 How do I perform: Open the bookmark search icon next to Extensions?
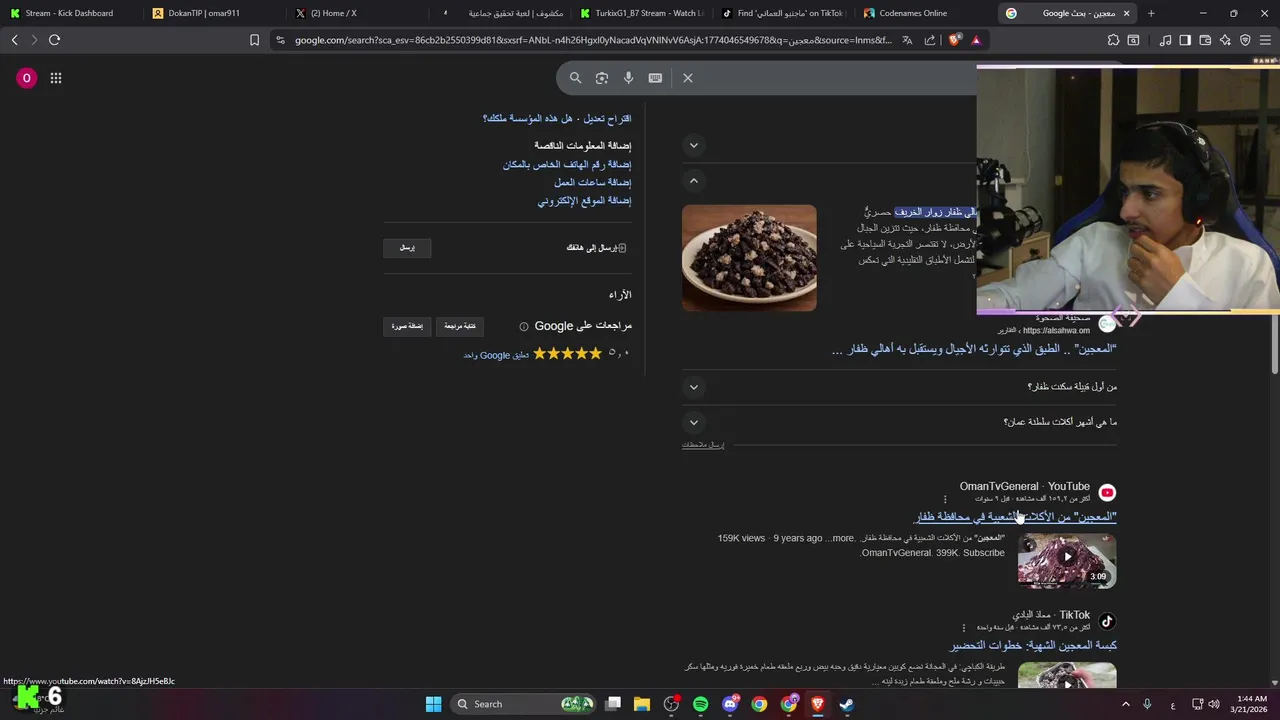[x=1133, y=40]
